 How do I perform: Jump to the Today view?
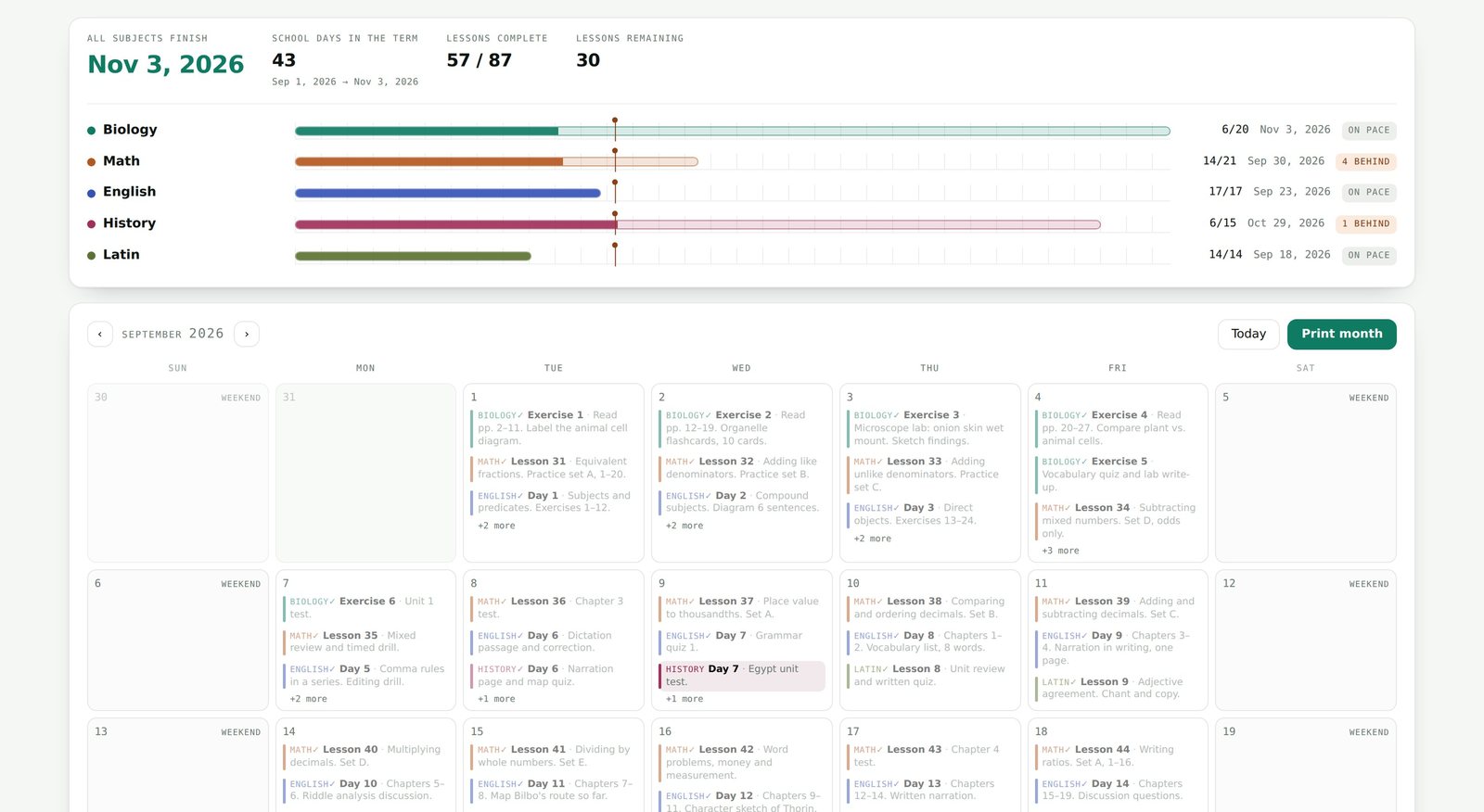1248,334
